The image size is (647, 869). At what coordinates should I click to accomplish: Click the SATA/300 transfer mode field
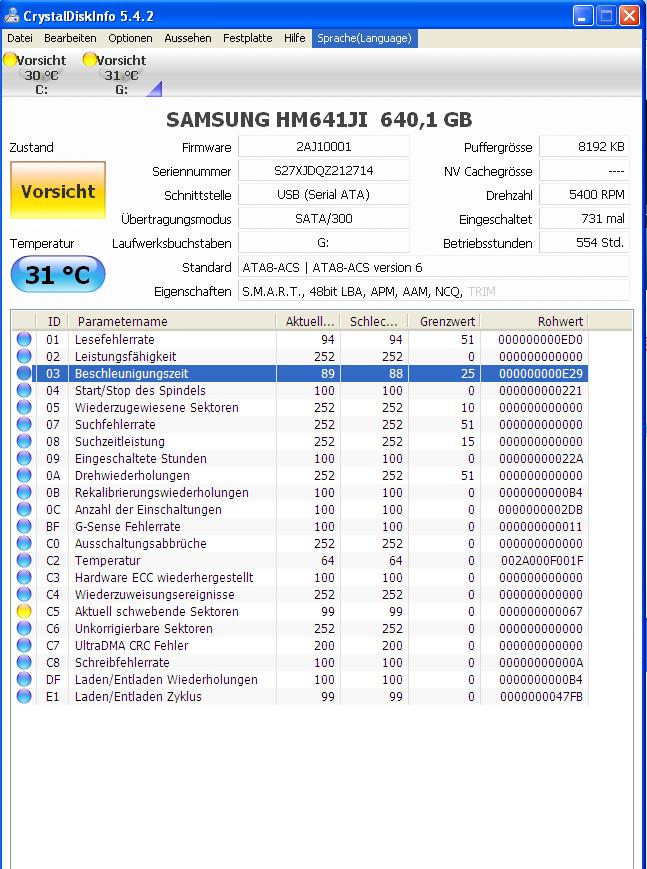[324, 218]
